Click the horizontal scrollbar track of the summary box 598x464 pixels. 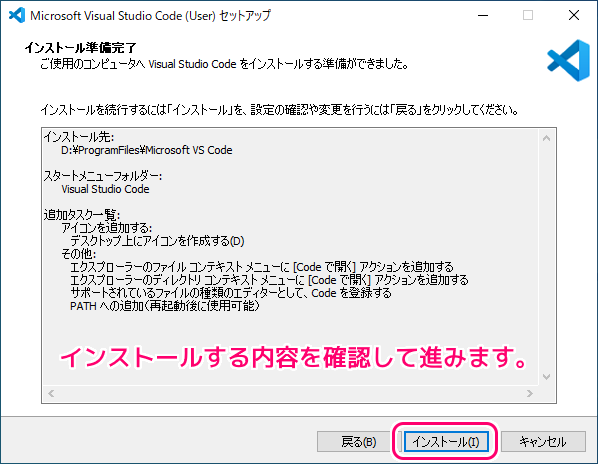point(291,393)
